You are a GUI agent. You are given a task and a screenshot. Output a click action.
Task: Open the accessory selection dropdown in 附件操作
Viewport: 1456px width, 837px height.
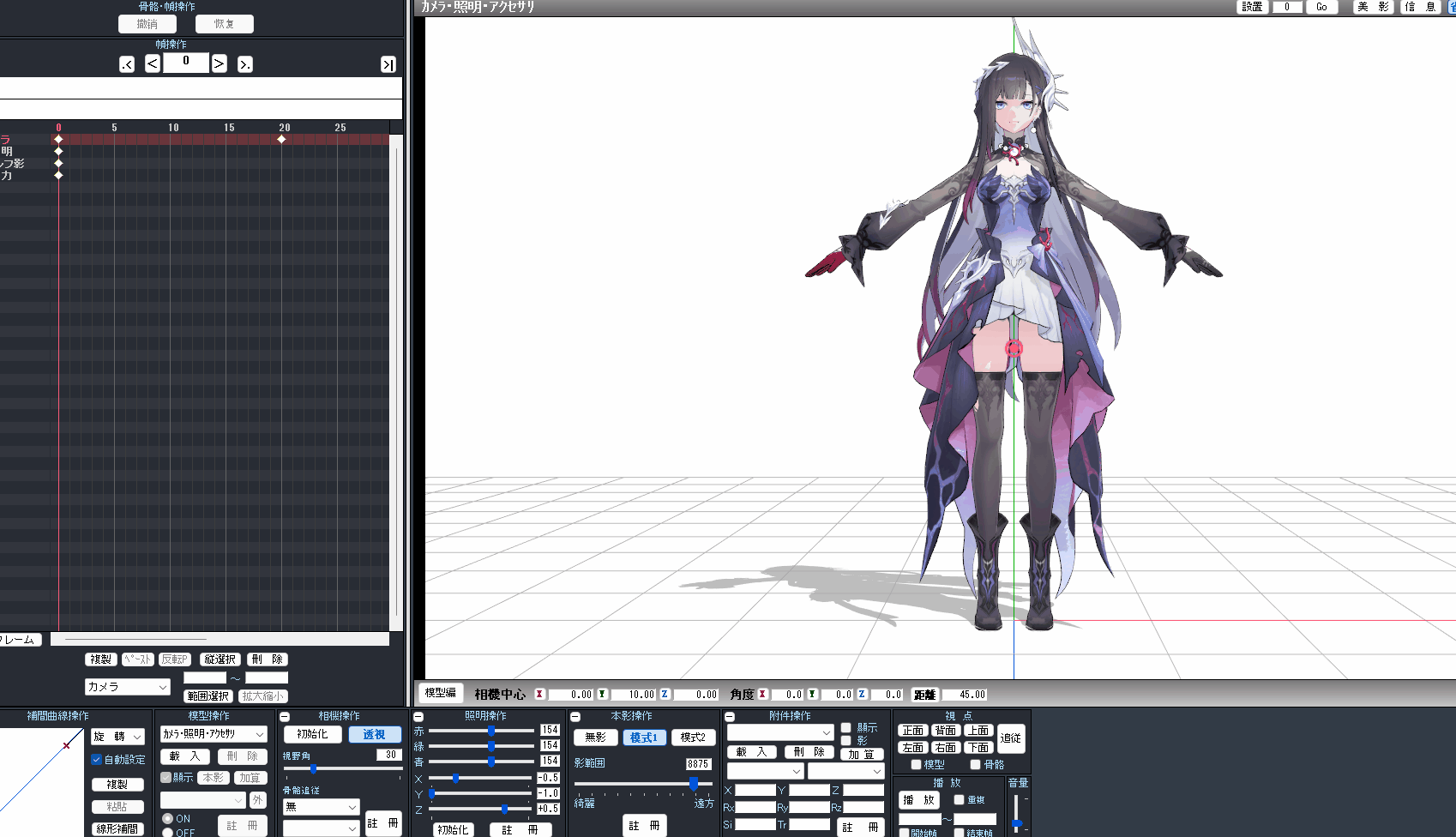coord(780,732)
